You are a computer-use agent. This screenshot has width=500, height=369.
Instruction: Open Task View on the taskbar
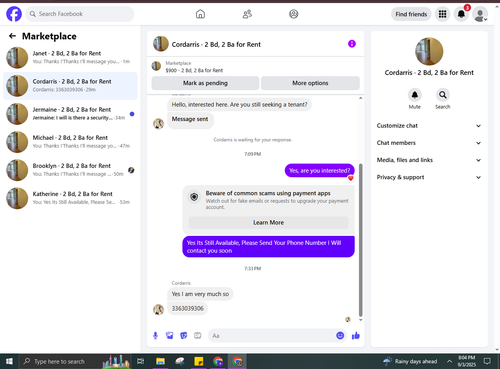coord(141,361)
